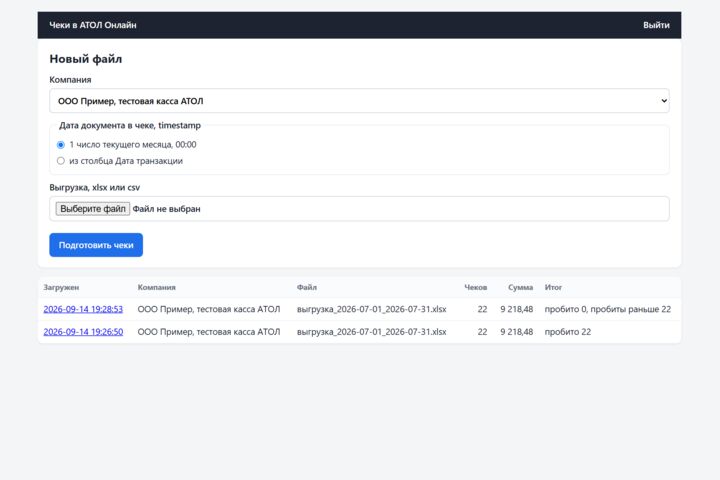Click the Компания column header in table

click(x=157, y=287)
